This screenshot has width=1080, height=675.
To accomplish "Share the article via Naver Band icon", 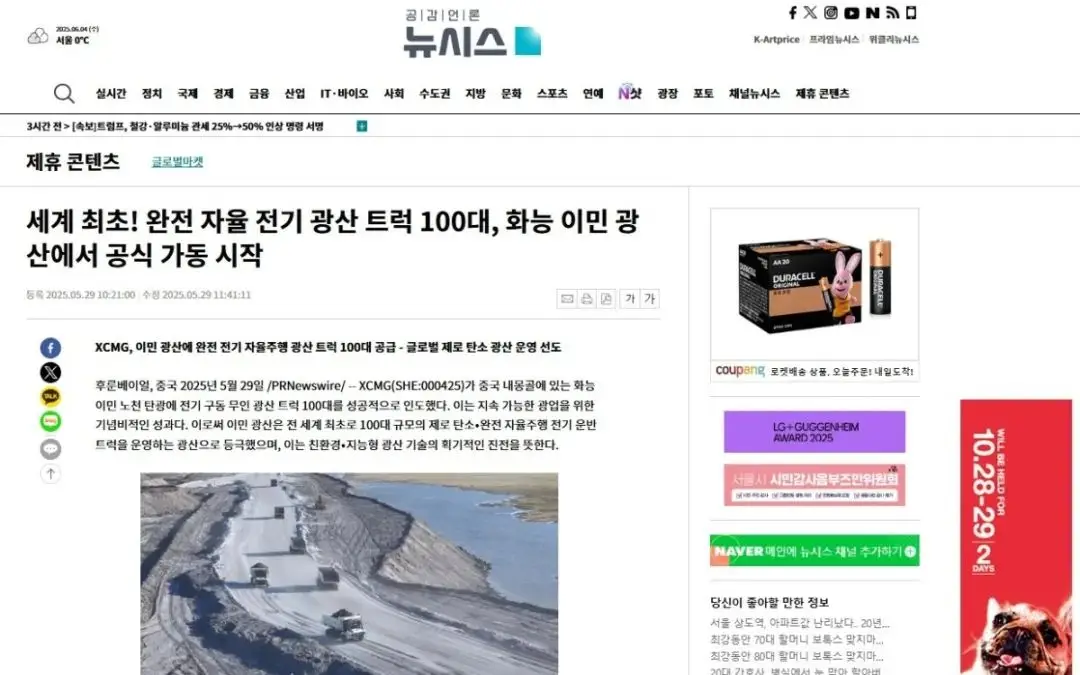I will pyautogui.click(x=50, y=422).
